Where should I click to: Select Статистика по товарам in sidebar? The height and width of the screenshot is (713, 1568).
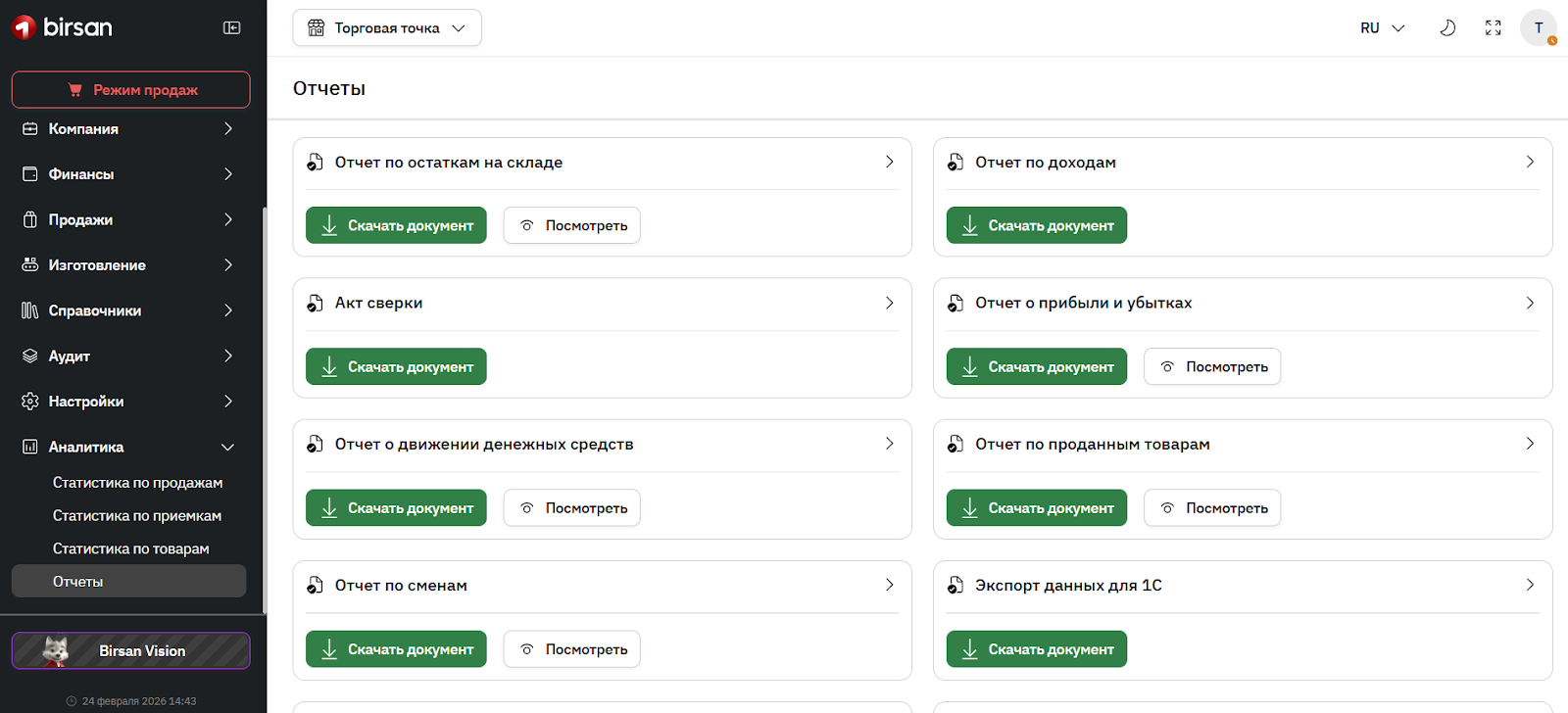[130, 549]
